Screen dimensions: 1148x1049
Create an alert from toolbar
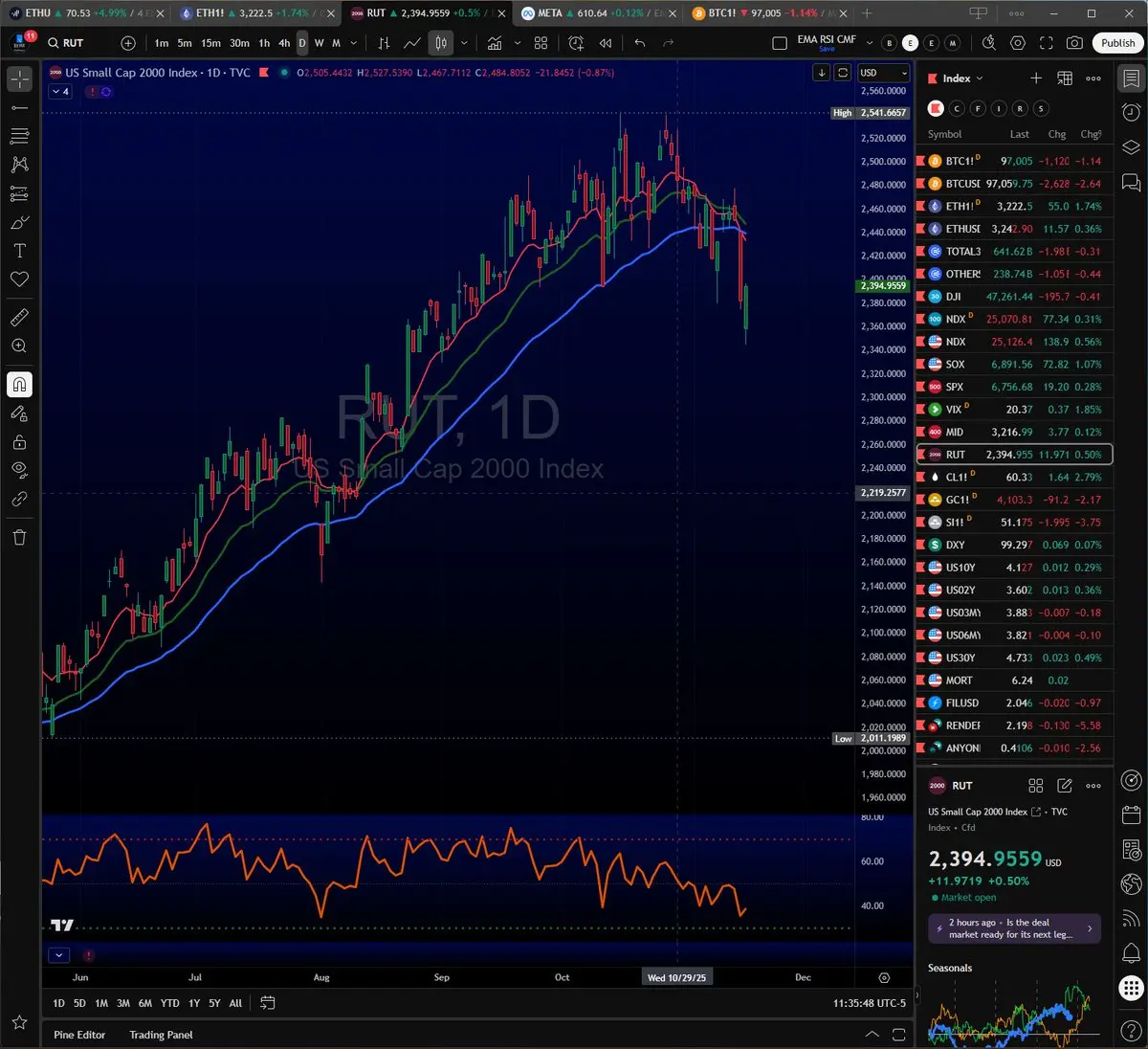point(576,43)
